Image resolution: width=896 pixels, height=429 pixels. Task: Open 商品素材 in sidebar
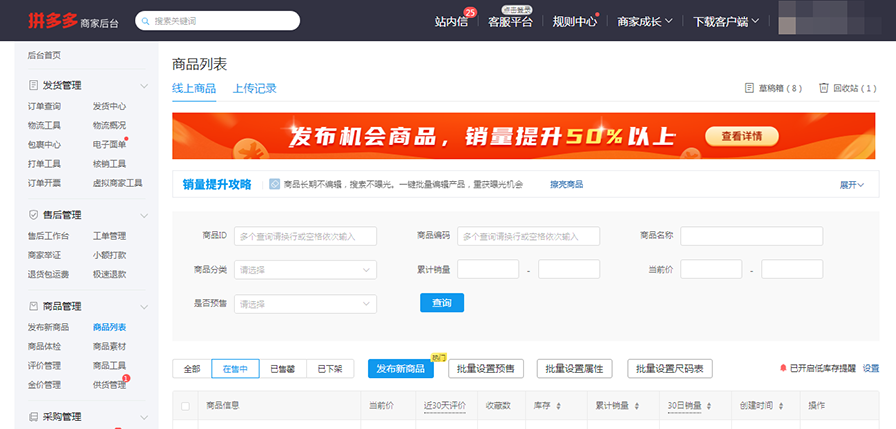(109, 346)
